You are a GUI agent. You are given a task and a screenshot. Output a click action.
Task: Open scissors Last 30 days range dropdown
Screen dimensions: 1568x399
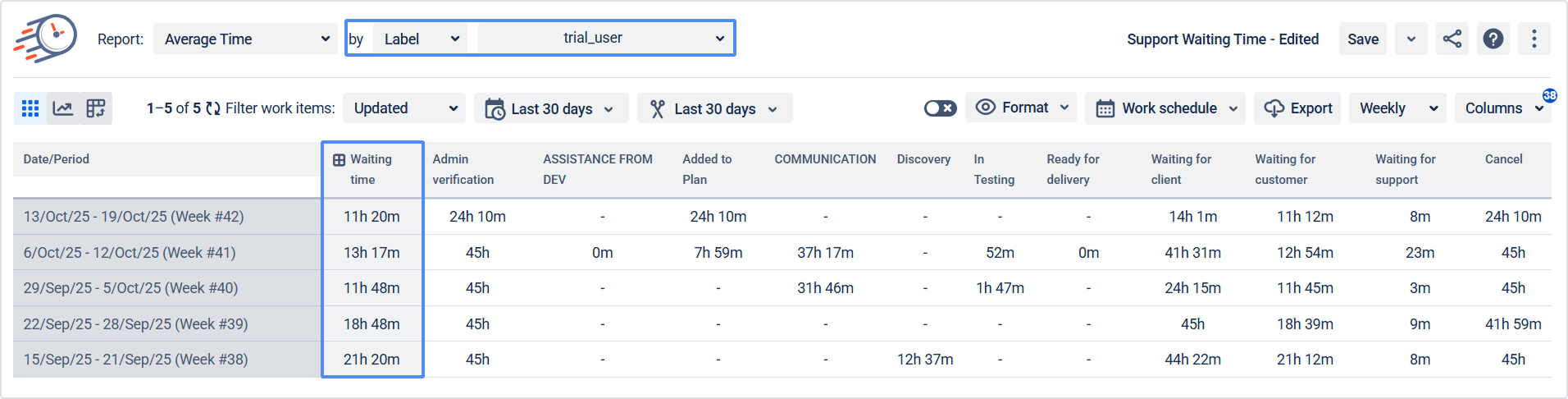[715, 108]
